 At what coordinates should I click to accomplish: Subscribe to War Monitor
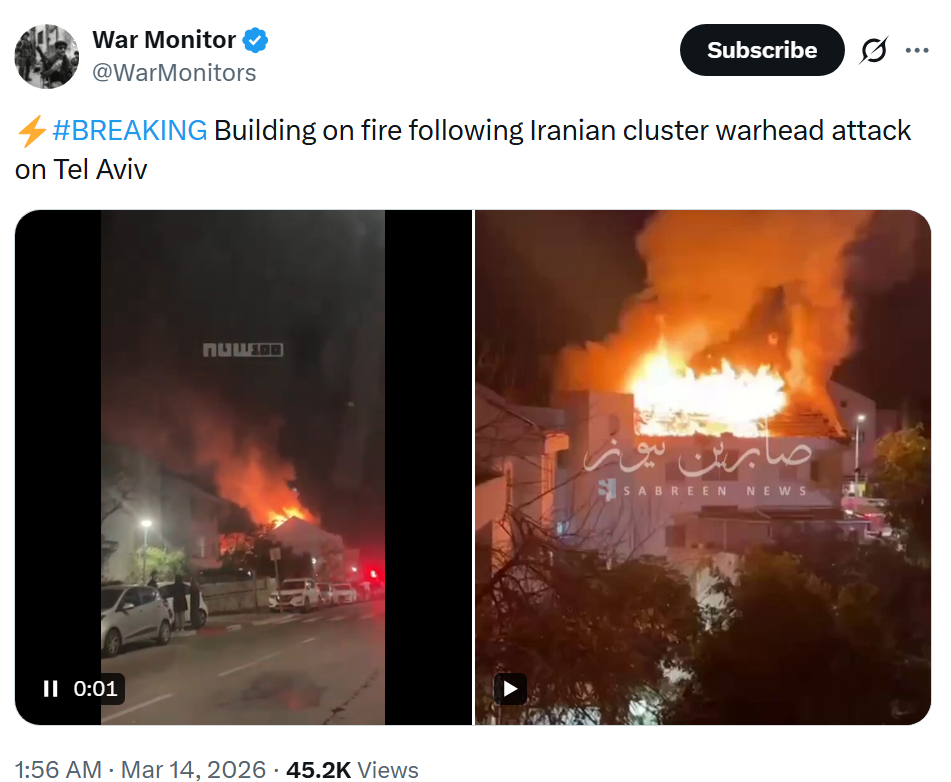click(x=762, y=50)
